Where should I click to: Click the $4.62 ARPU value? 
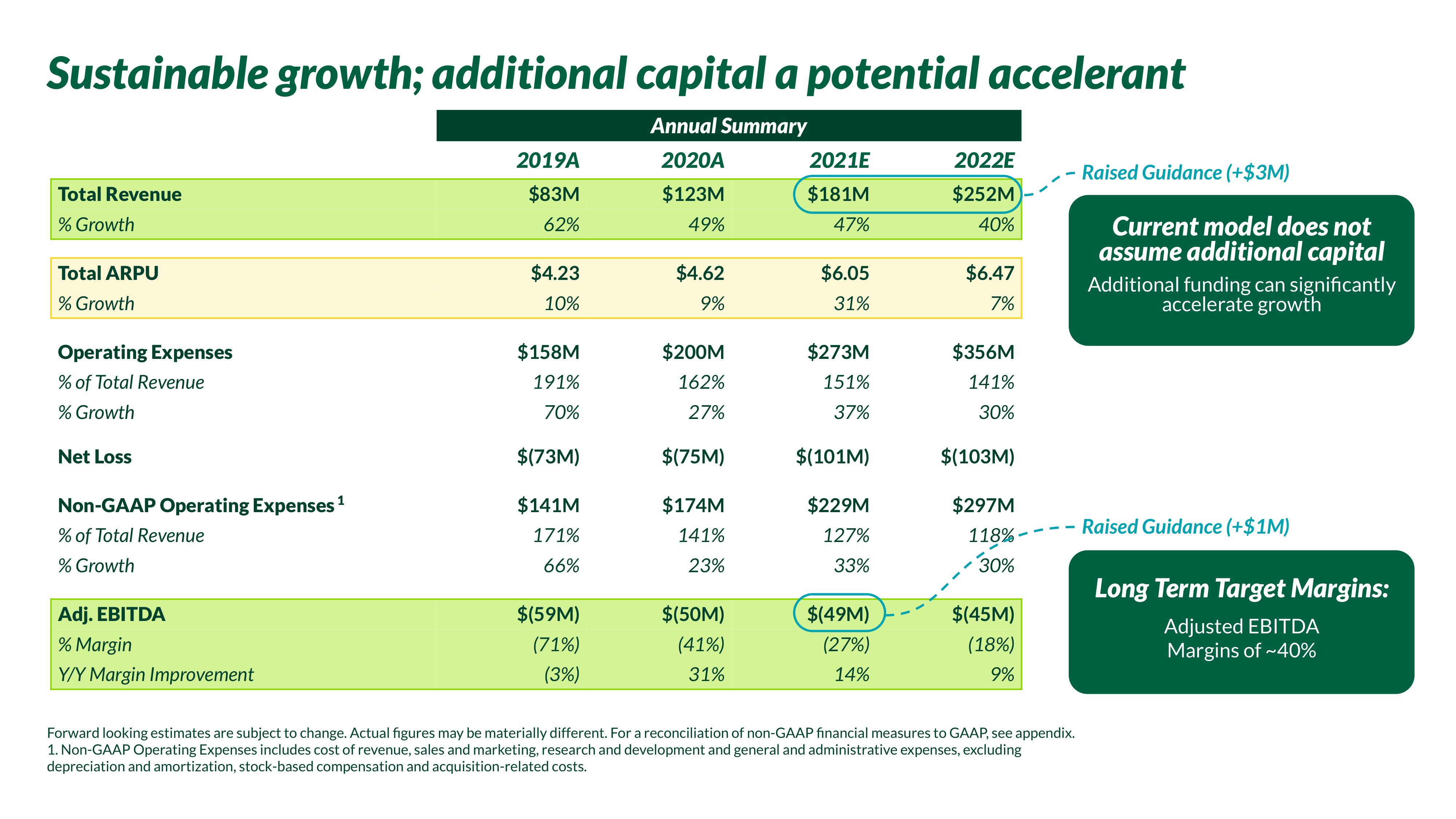(700, 274)
